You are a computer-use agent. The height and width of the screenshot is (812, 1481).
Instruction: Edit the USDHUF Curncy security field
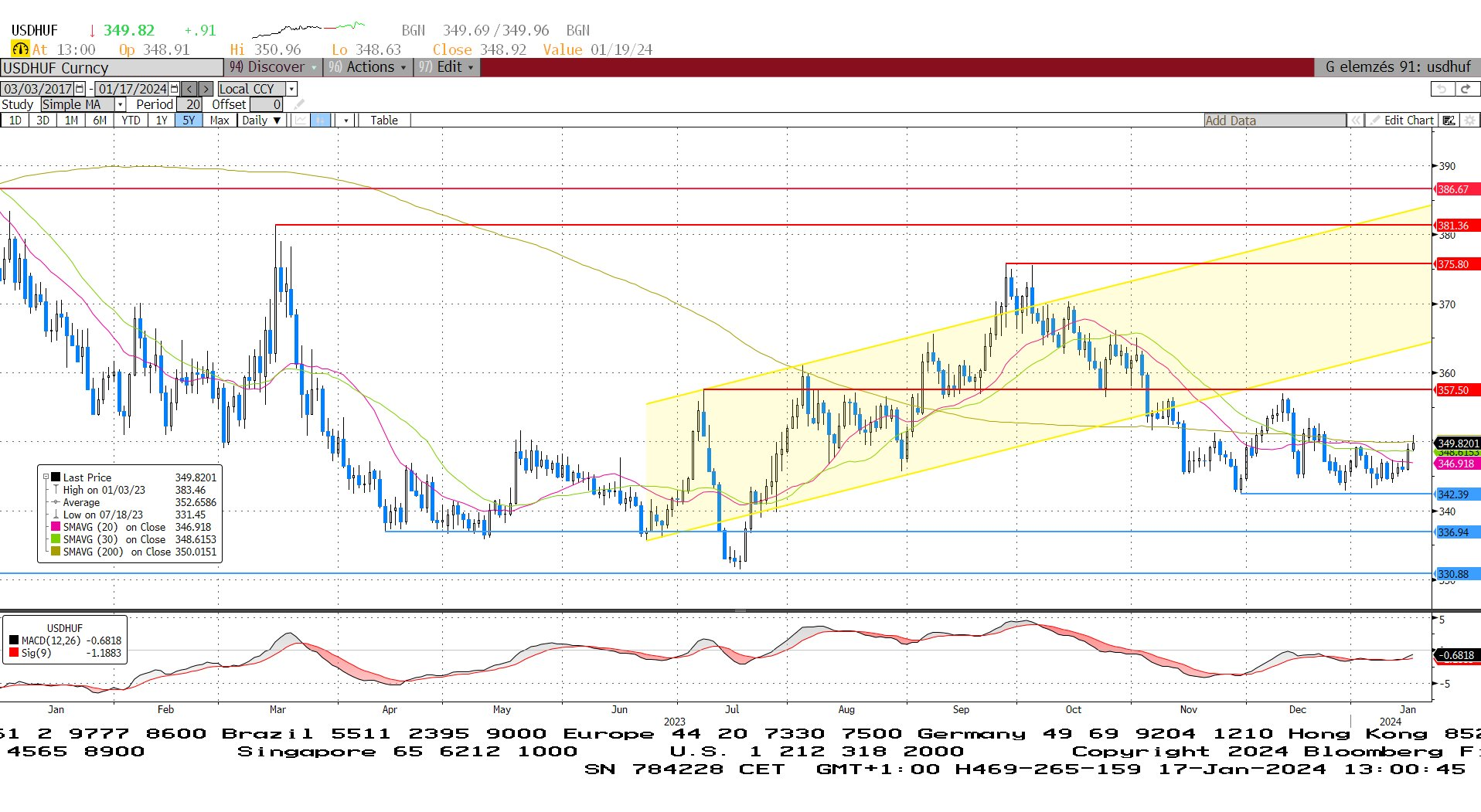[111, 68]
